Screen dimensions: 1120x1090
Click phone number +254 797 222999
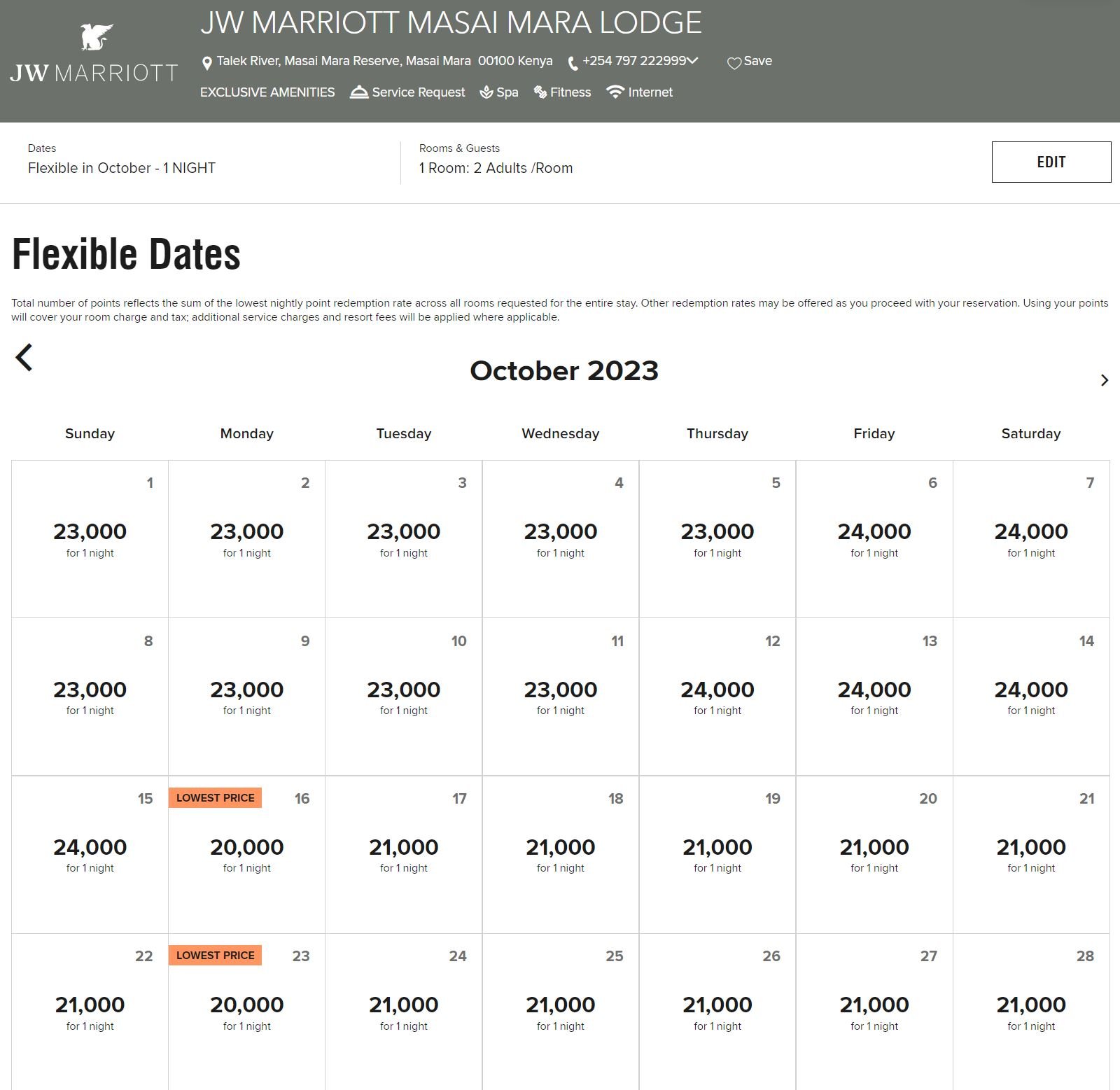coord(634,61)
